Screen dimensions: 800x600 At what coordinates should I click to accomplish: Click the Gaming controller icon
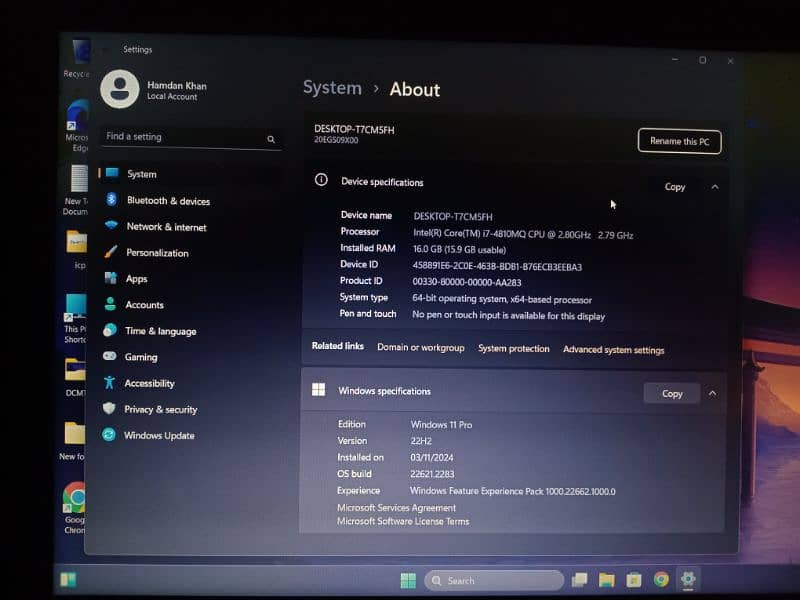click(x=110, y=356)
